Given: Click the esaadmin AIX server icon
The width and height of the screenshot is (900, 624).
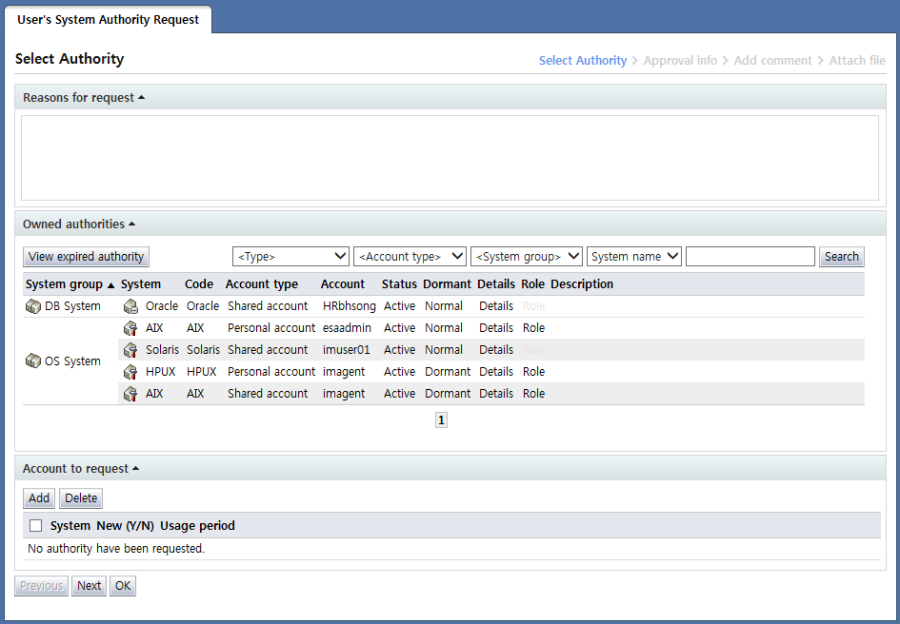Looking at the screenshot, I should (x=130, y=328).
